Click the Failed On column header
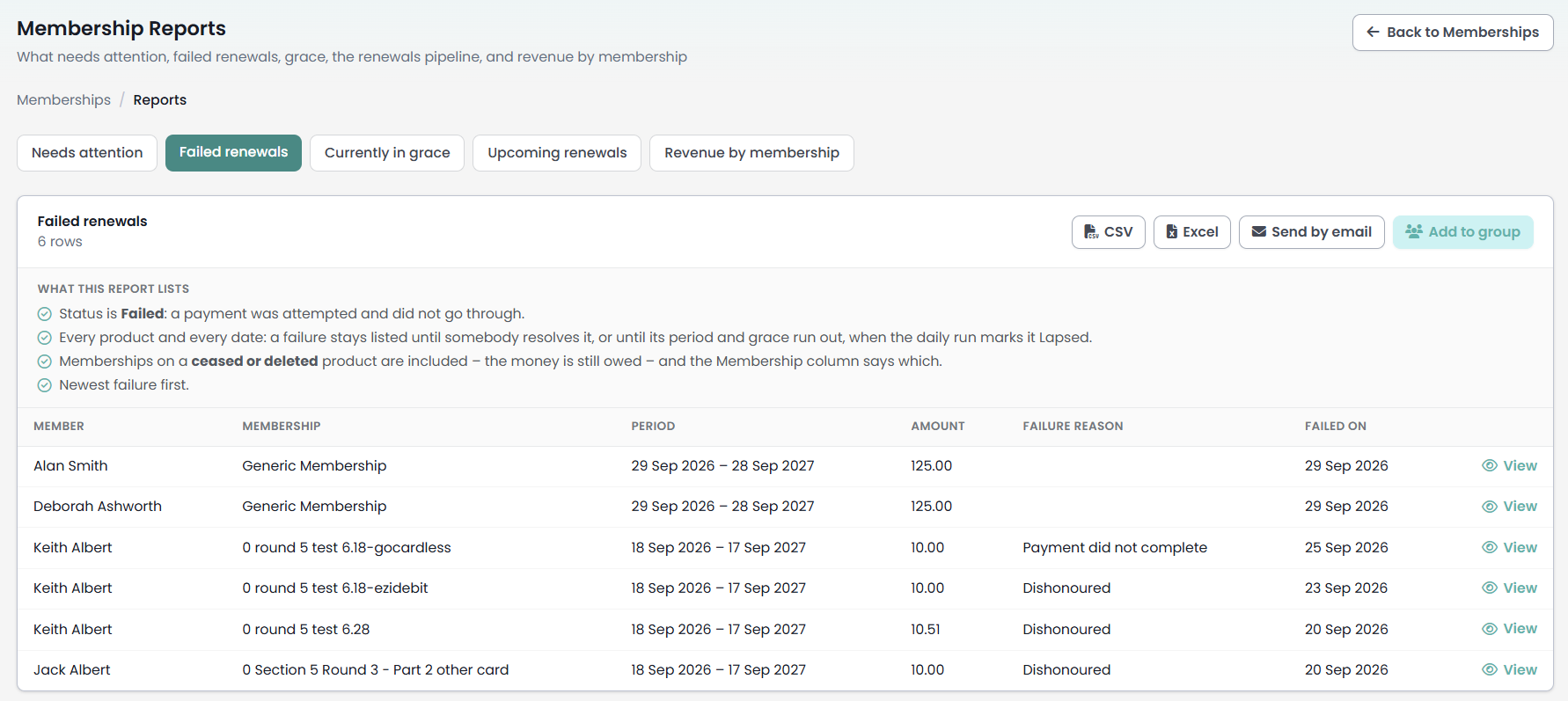This screenshot has width=1568, height=701. [1336, 427]
